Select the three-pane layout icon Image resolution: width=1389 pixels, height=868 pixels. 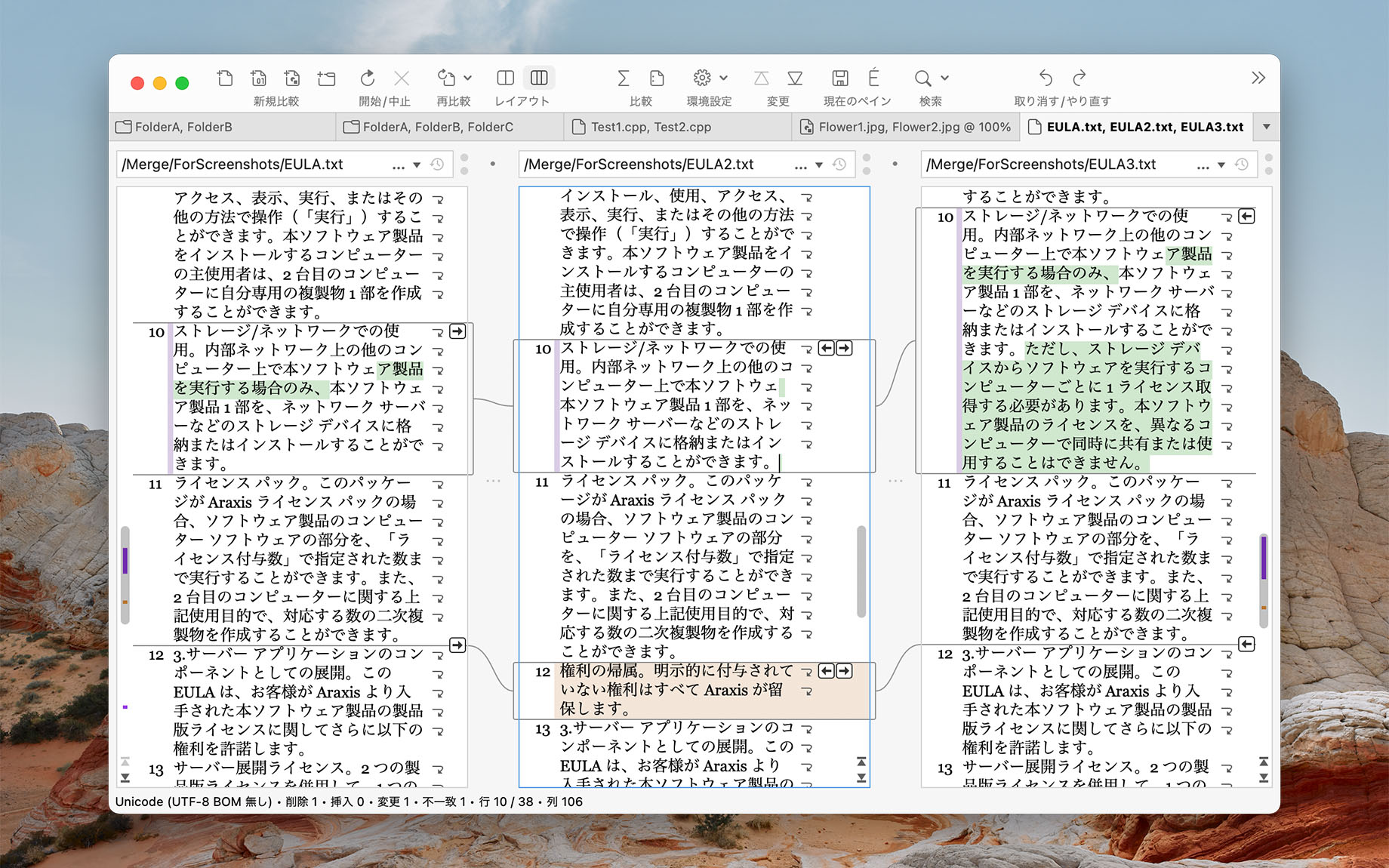(538, 76)
